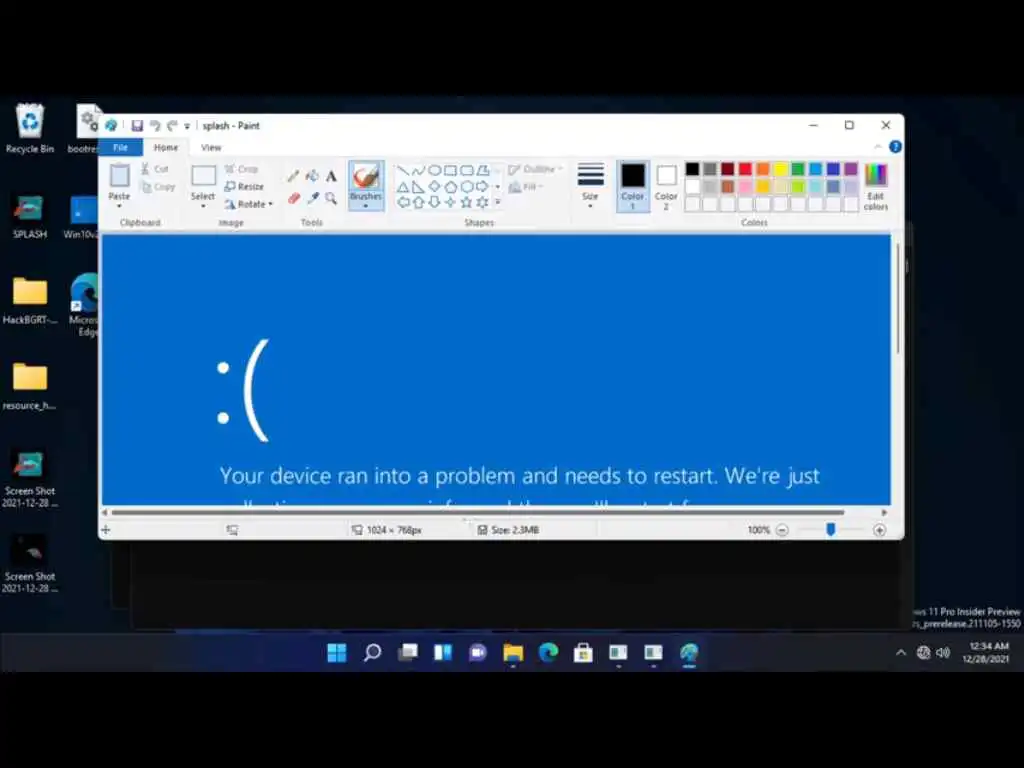Switch to the View tab
Screen dimensions: 1024x768
[211, 148]
